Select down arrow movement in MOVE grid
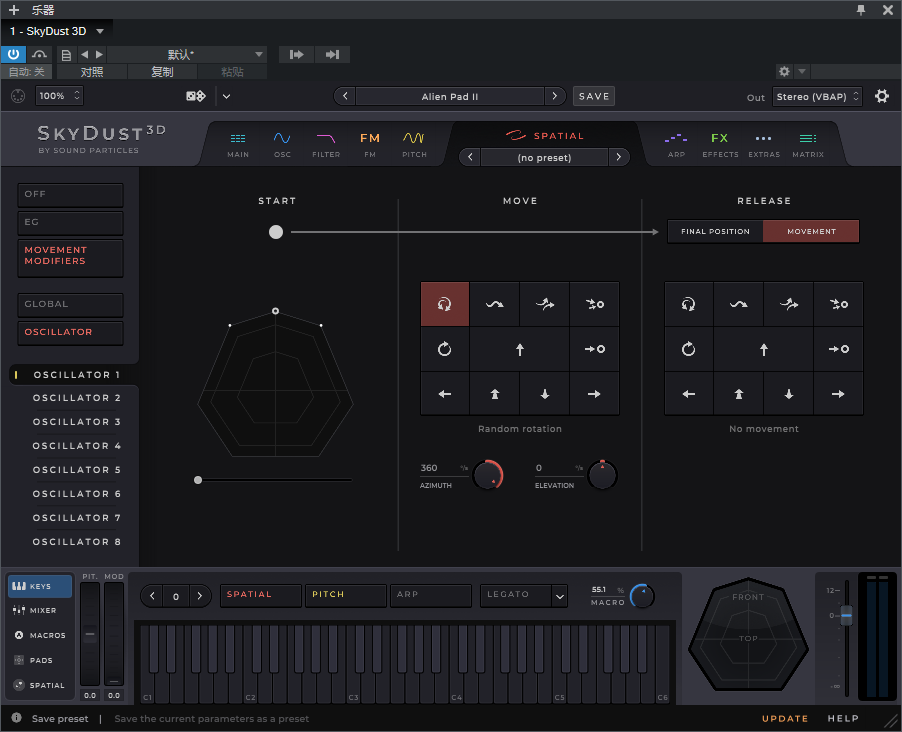 click(545, 394)
